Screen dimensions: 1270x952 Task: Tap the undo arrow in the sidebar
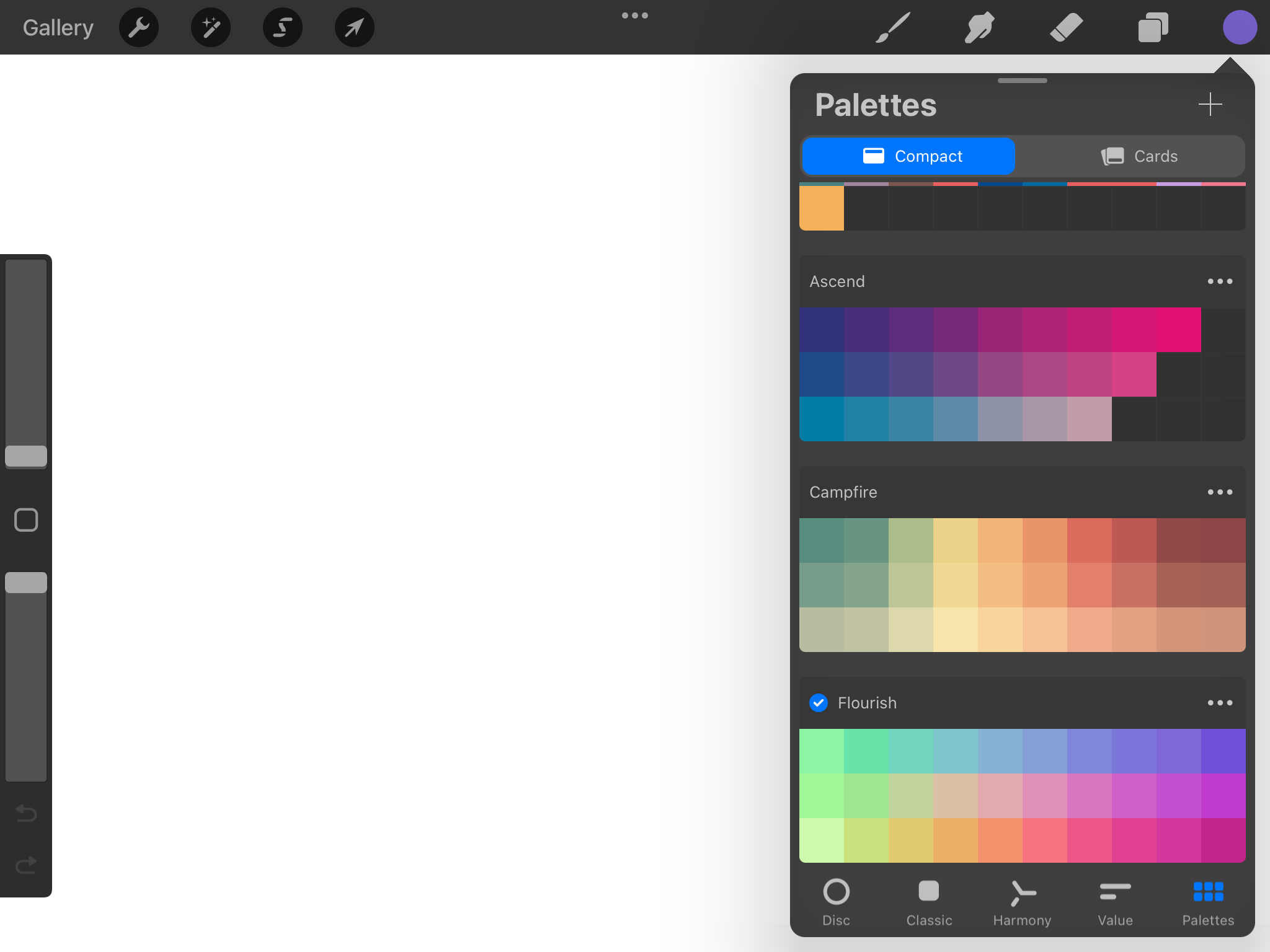click(25, 814)
